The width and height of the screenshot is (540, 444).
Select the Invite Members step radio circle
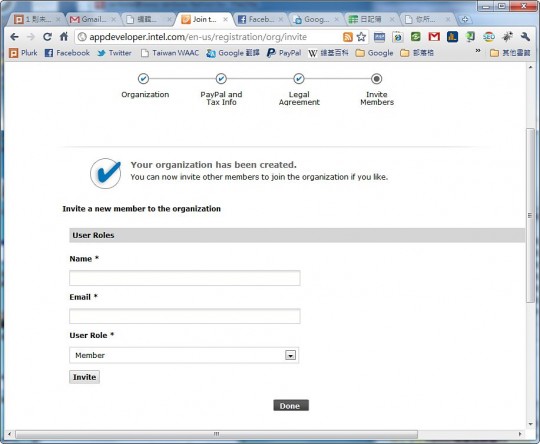[376, 79]
